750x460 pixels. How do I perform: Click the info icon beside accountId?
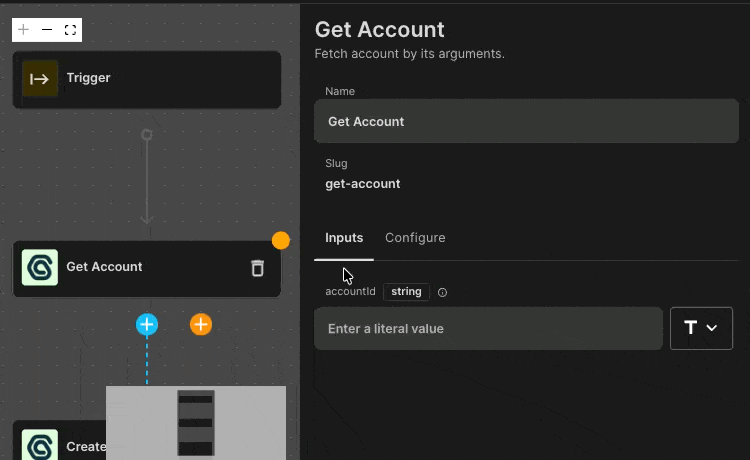click(442, 293)
